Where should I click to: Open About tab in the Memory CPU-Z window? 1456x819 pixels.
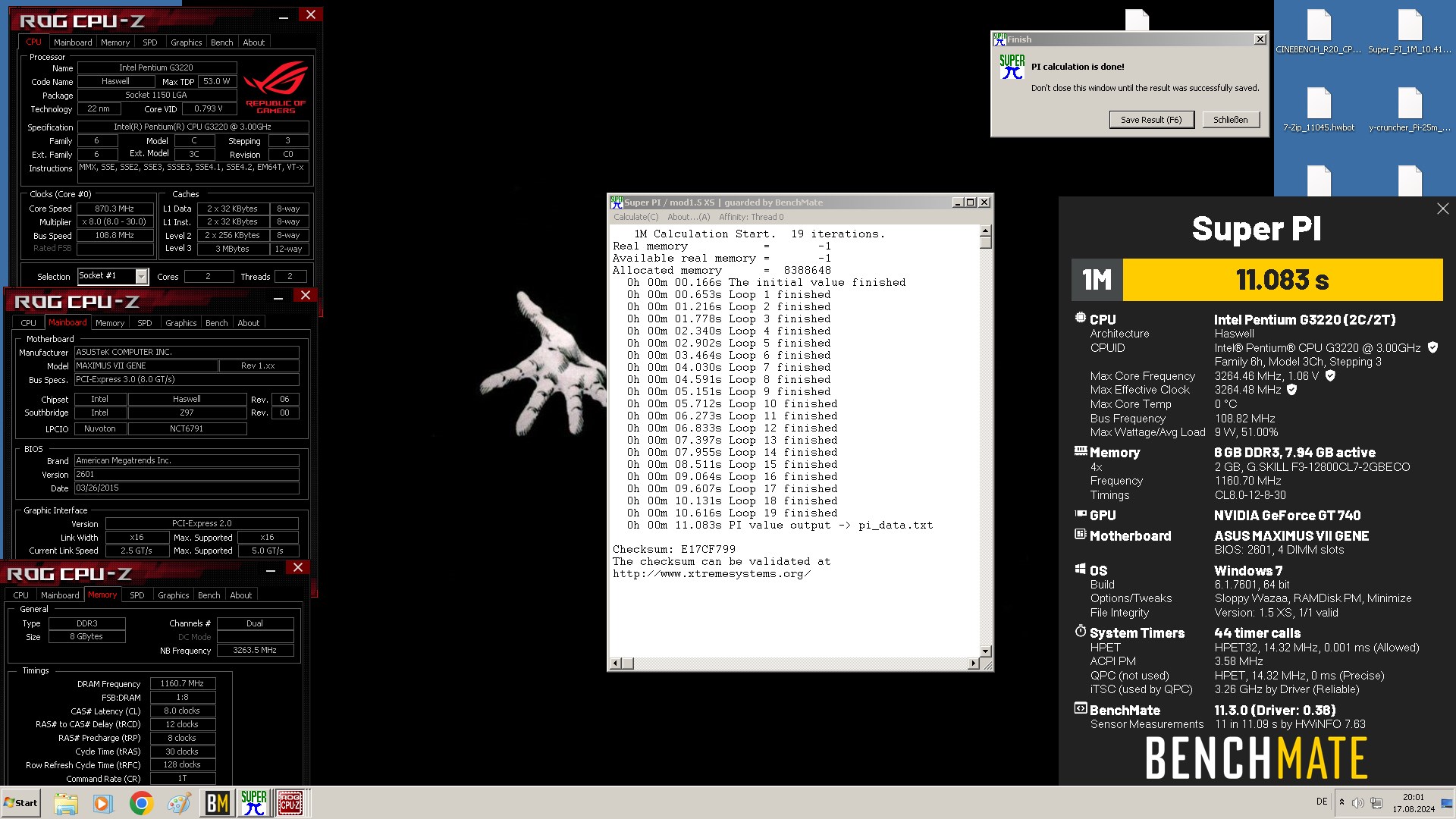click(241, 595)
